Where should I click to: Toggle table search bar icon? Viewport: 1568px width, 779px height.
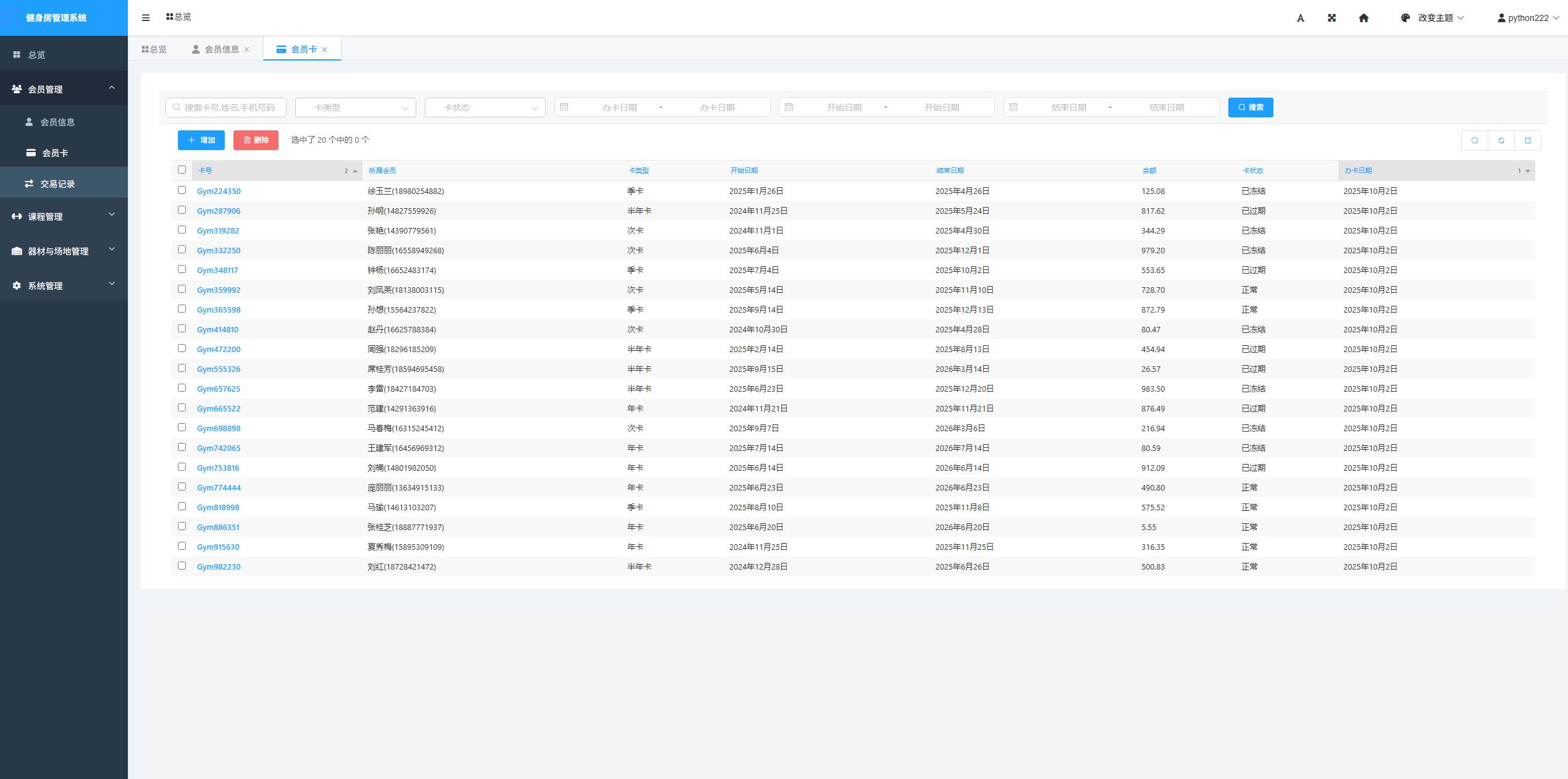pyautogui.click(x=1474, y=140)
